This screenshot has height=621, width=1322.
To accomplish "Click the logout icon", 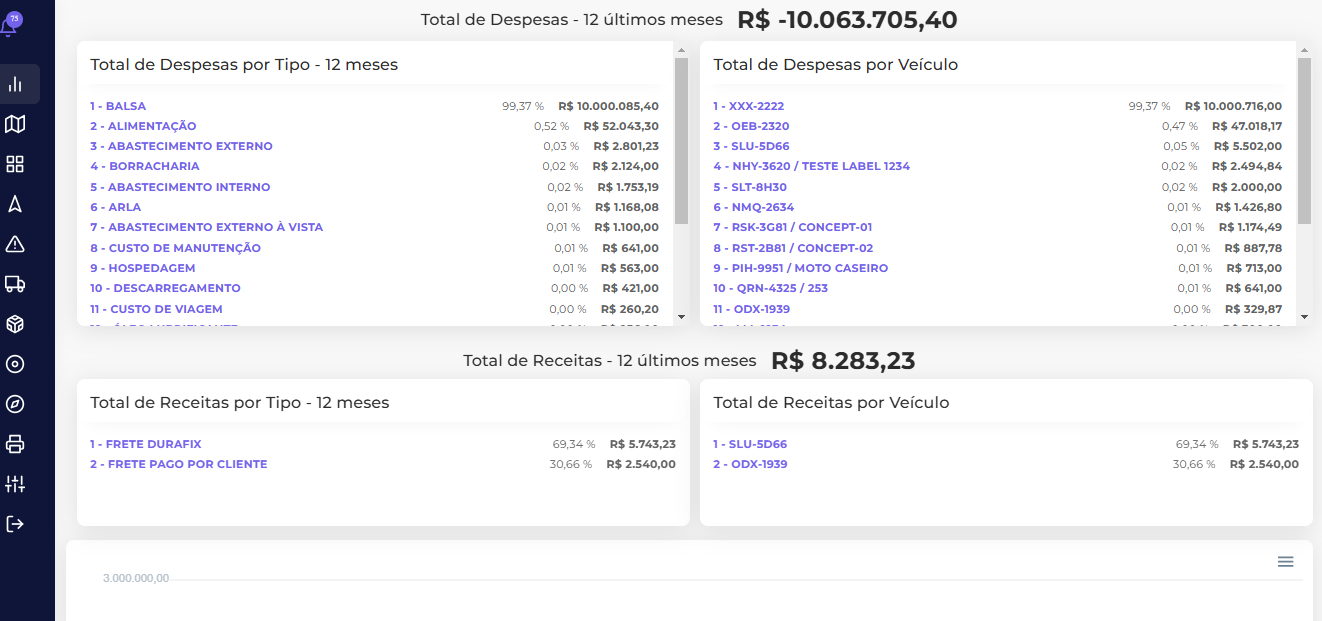I will point(15,524).
